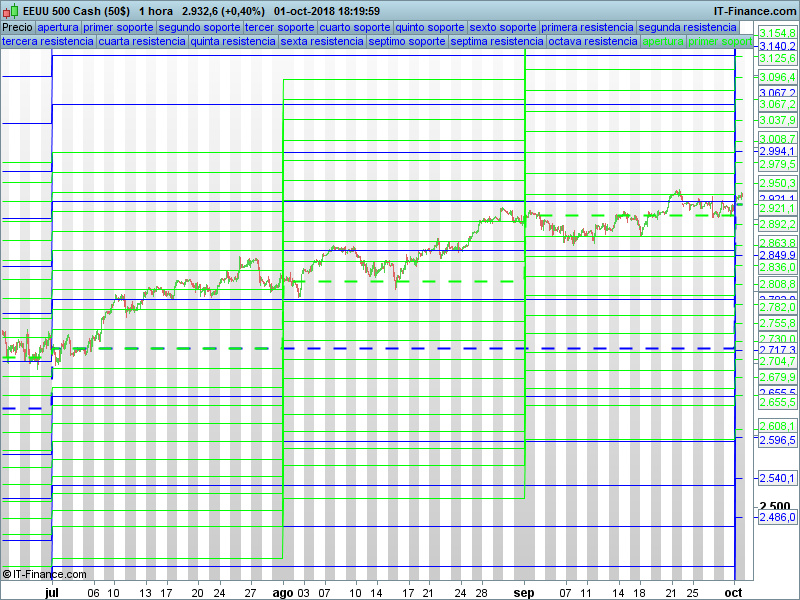The width and height of the screenshot is (800, 600).
Task: Click the ago month marker on time axis
Action: (283, 593)
